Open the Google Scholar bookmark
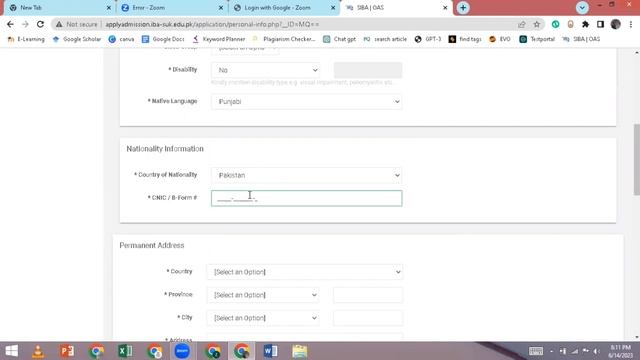This screenshot has height=360, width=640. tap(77, 39)
